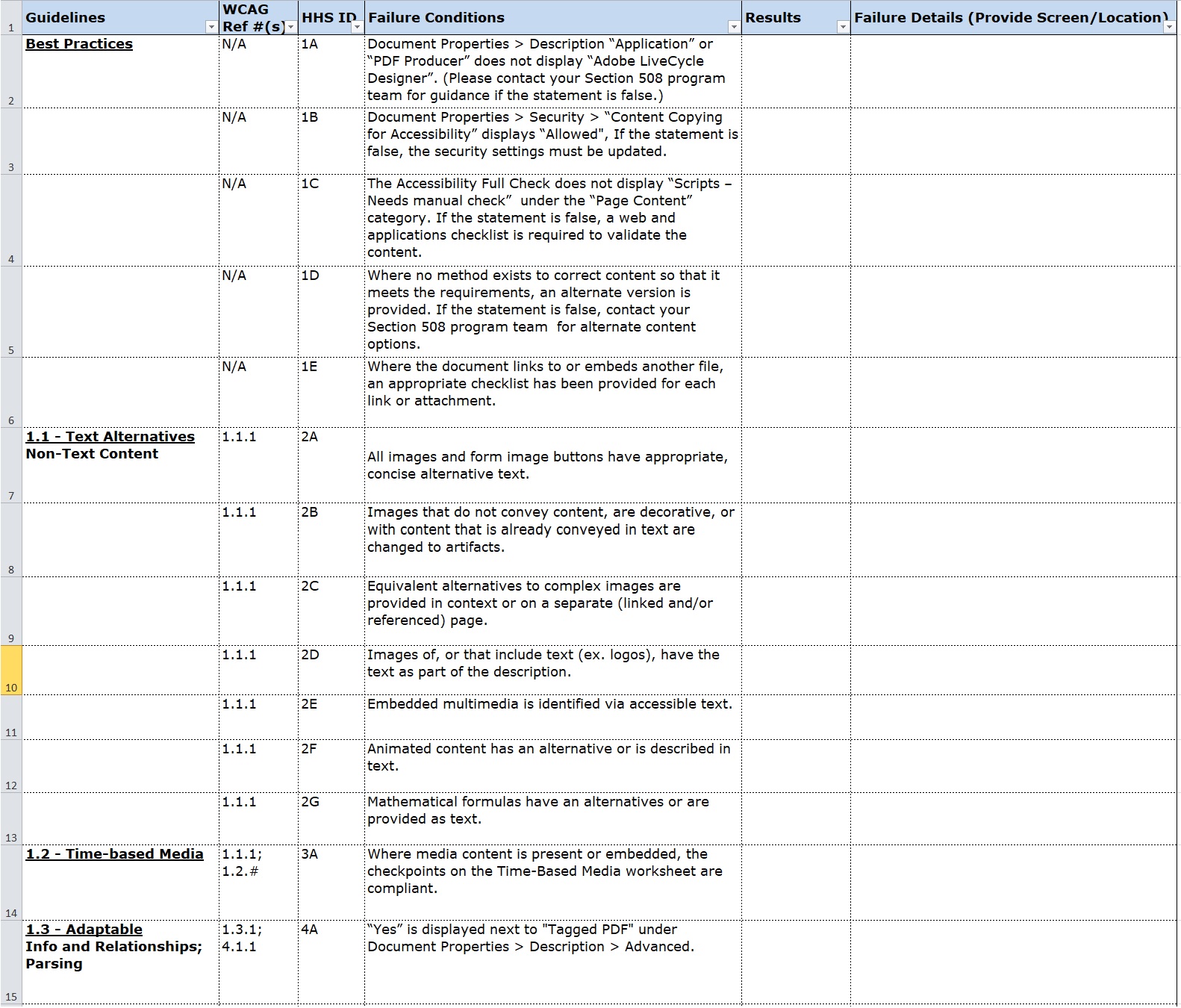Select the Results header cell
This screenshot has height=1008, width=1181.
click(796, 17)
